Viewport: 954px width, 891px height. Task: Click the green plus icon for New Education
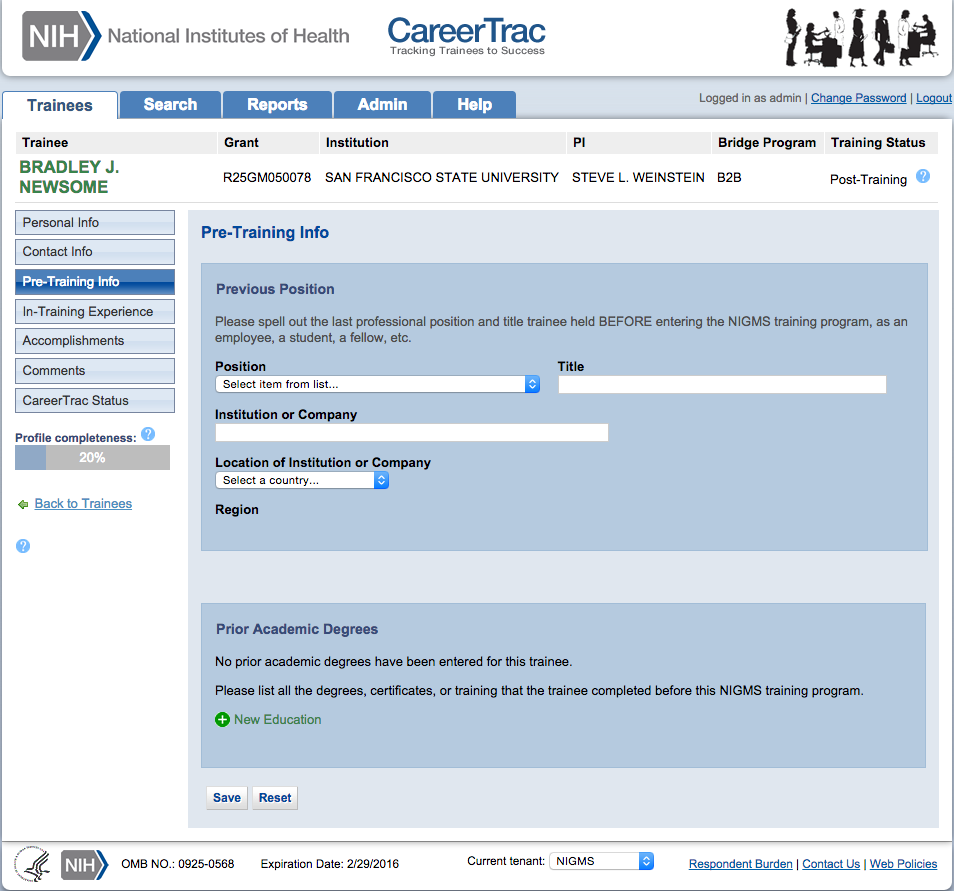coord(223,719)
